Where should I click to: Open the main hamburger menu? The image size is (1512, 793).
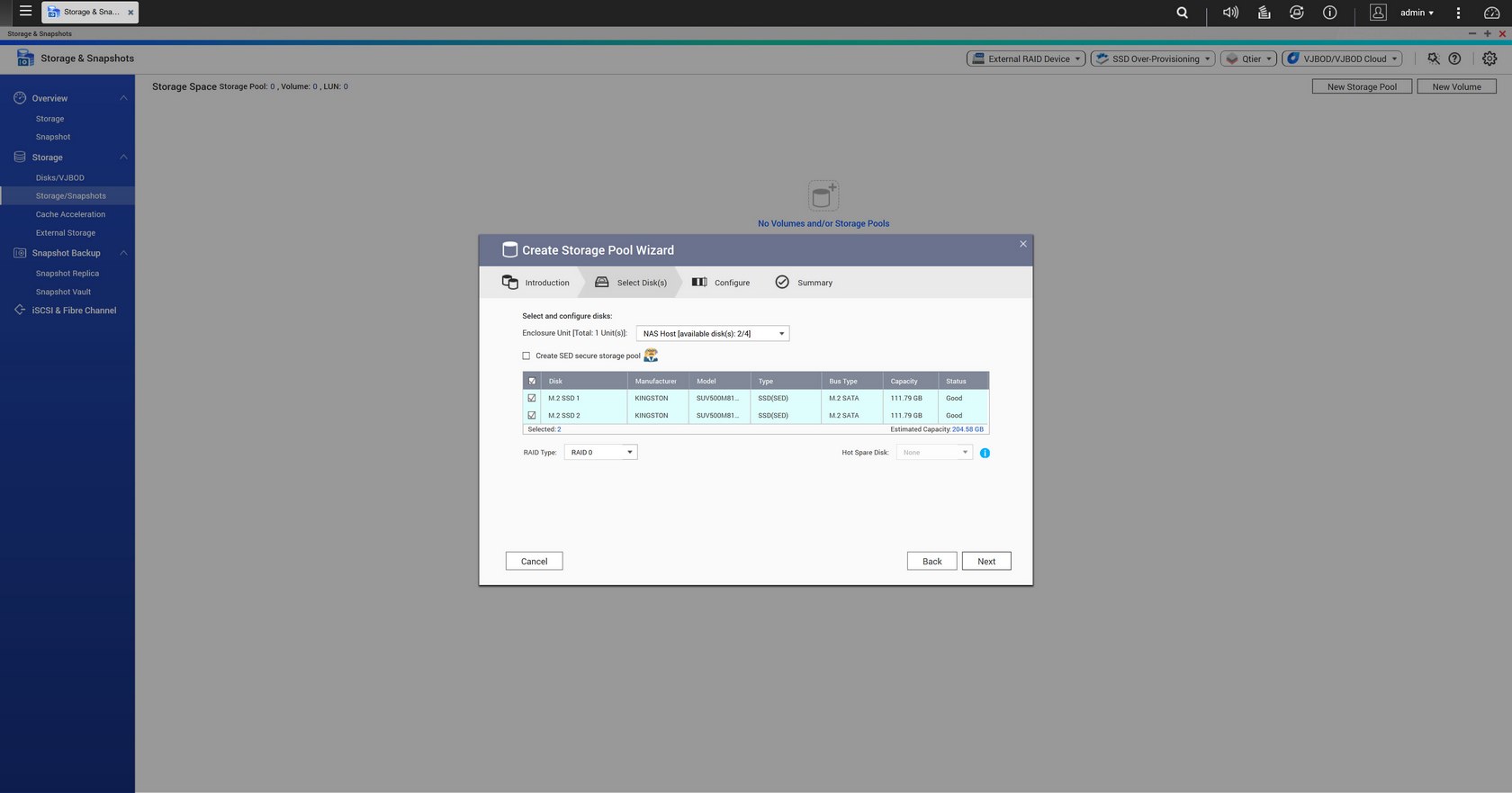(x=25, y=12)
